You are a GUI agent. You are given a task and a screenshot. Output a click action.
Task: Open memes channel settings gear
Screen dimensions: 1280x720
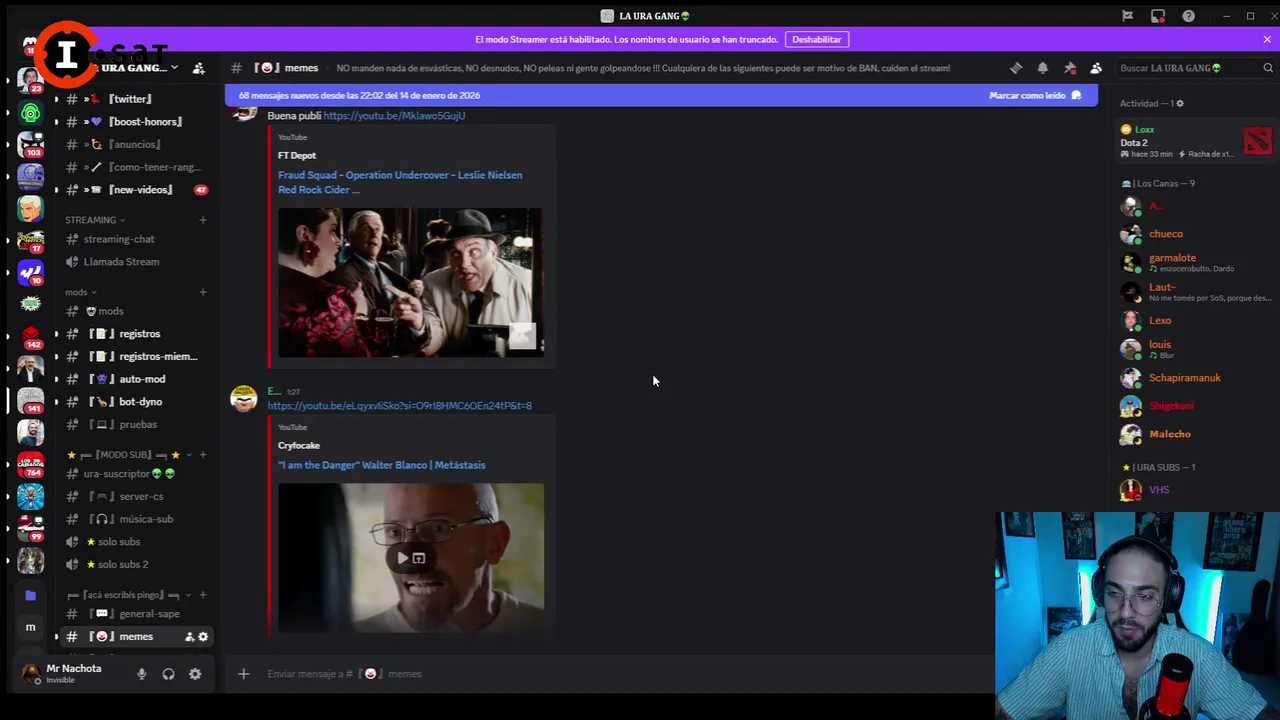coord(203,637)
